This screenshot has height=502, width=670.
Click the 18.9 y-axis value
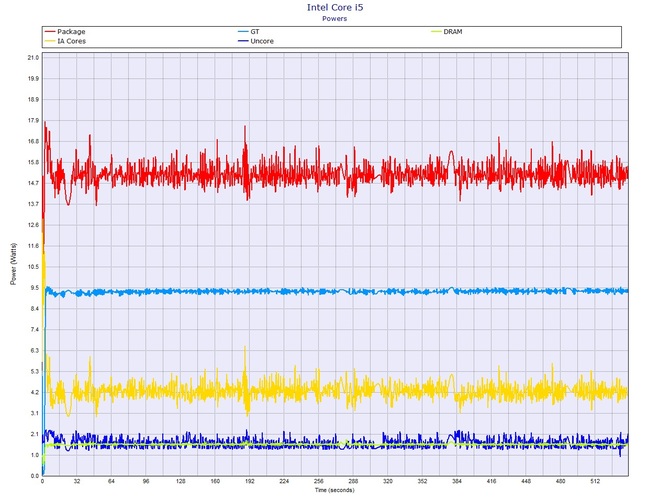click(33, 100)
